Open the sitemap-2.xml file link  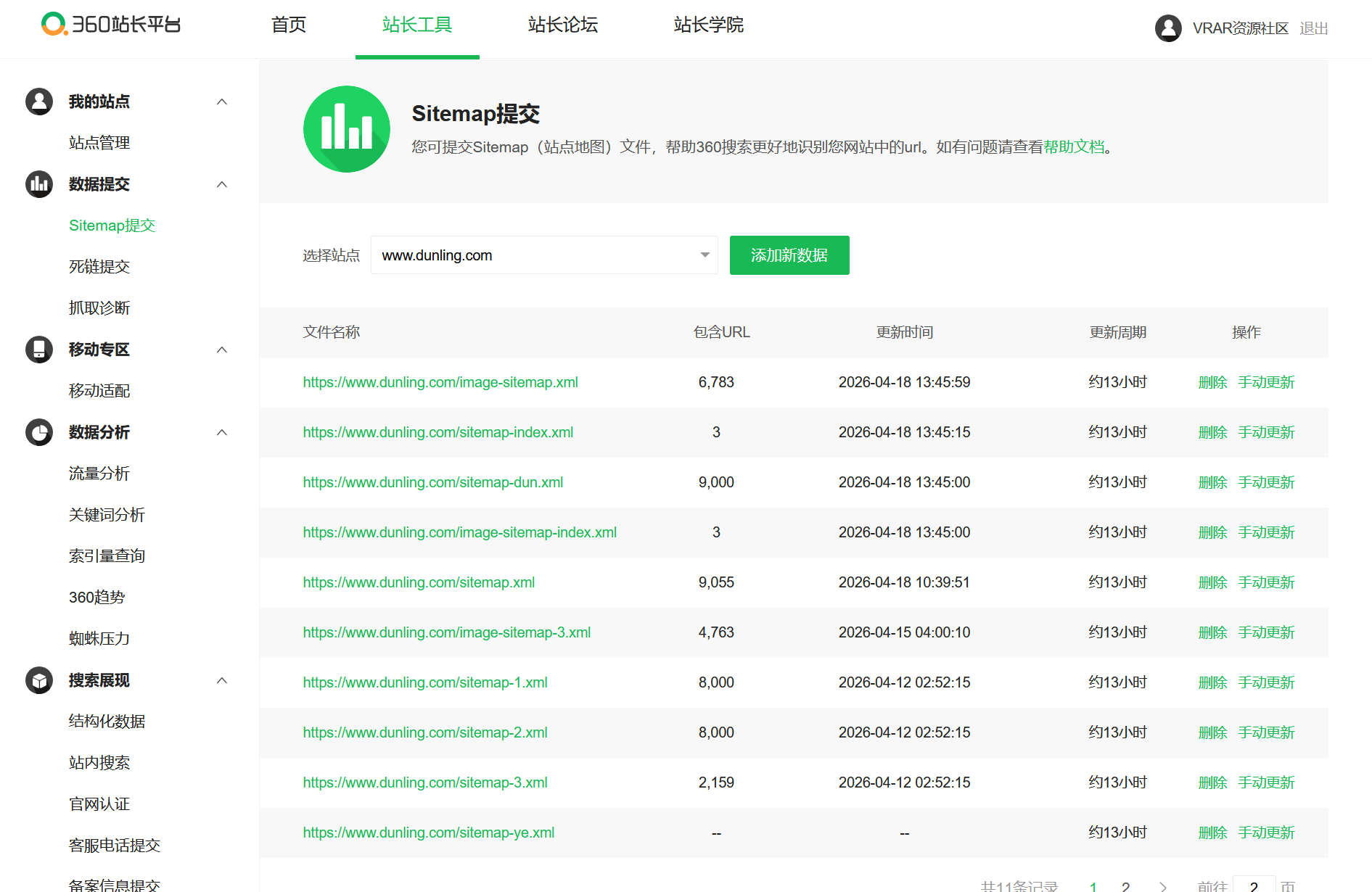425,732
